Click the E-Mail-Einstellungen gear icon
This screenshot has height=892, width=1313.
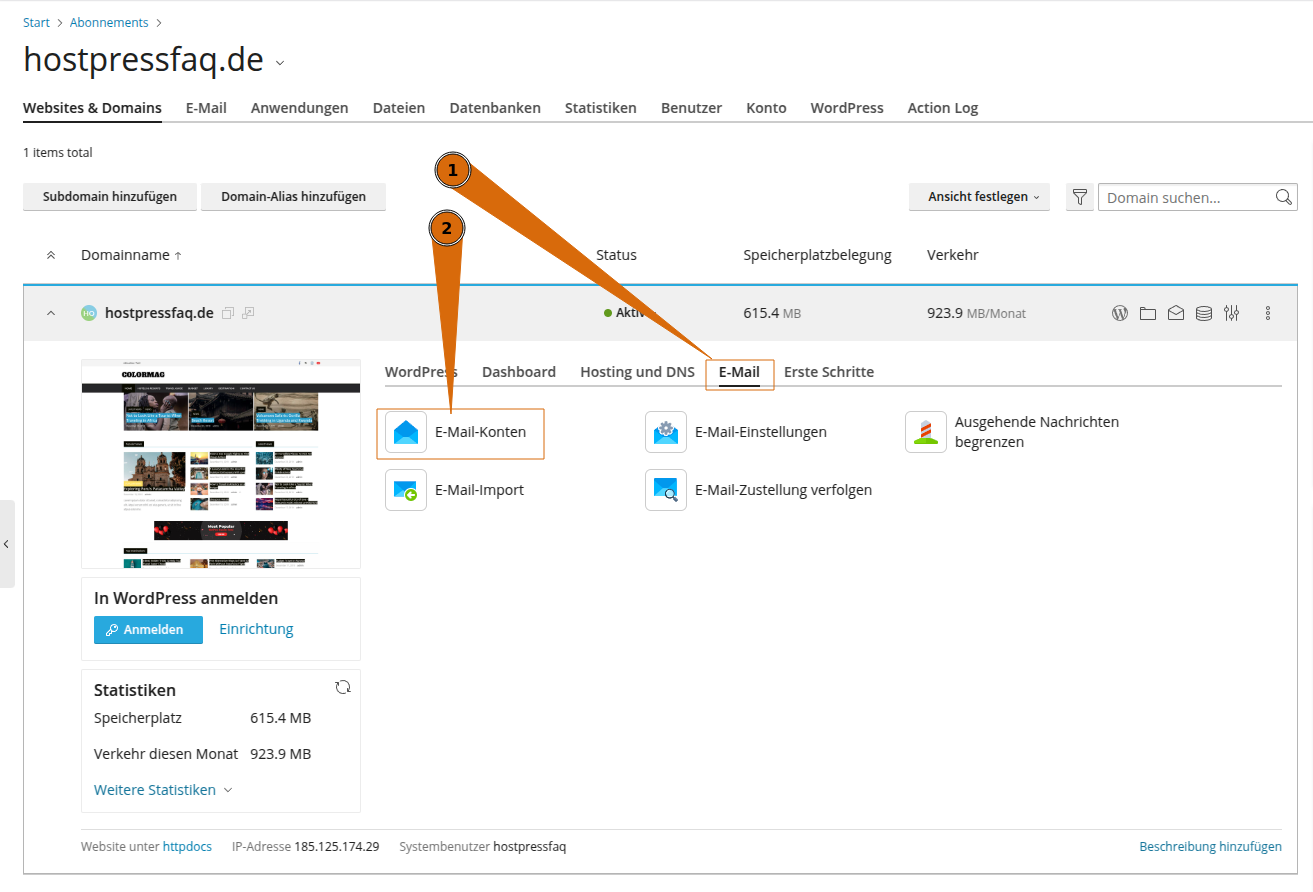[666, 432]
